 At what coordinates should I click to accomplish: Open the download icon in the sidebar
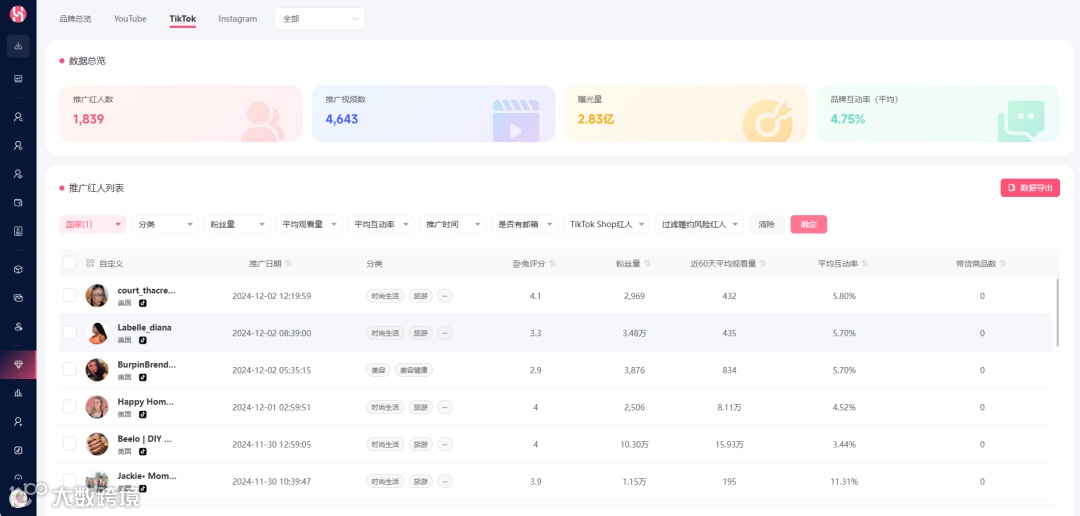coord(19,46)
